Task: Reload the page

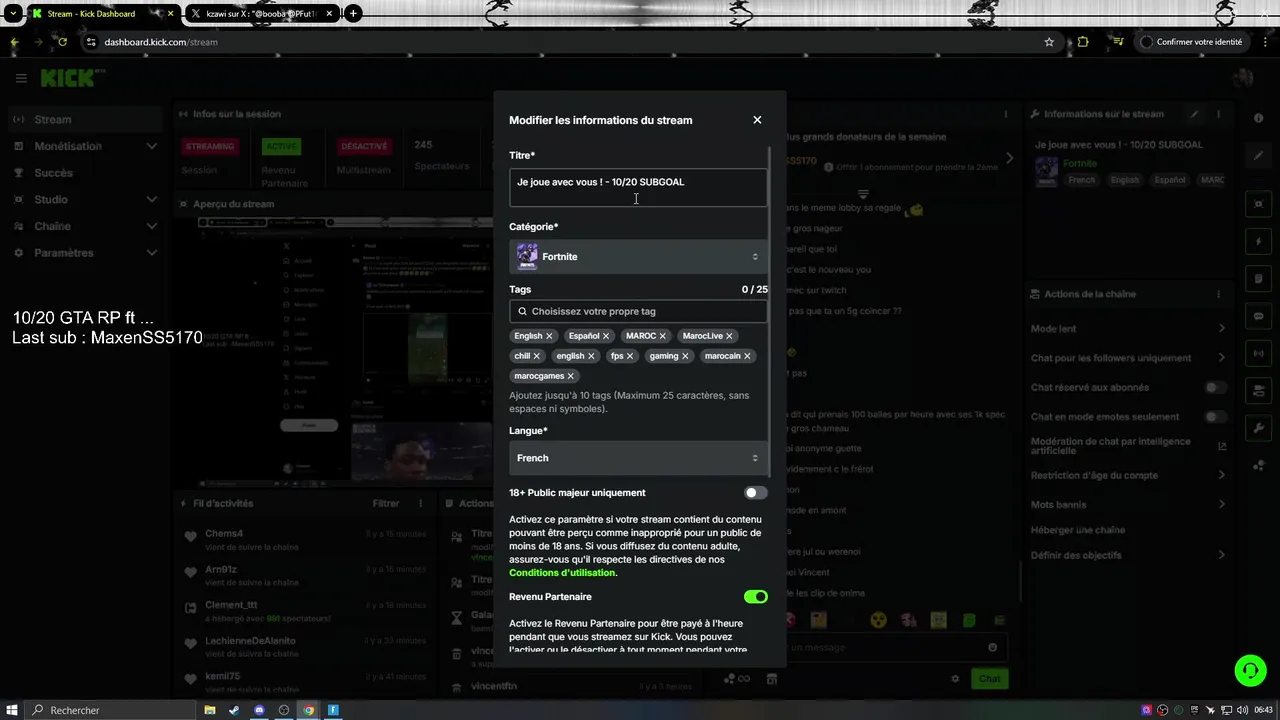Action: click(62, 42)
